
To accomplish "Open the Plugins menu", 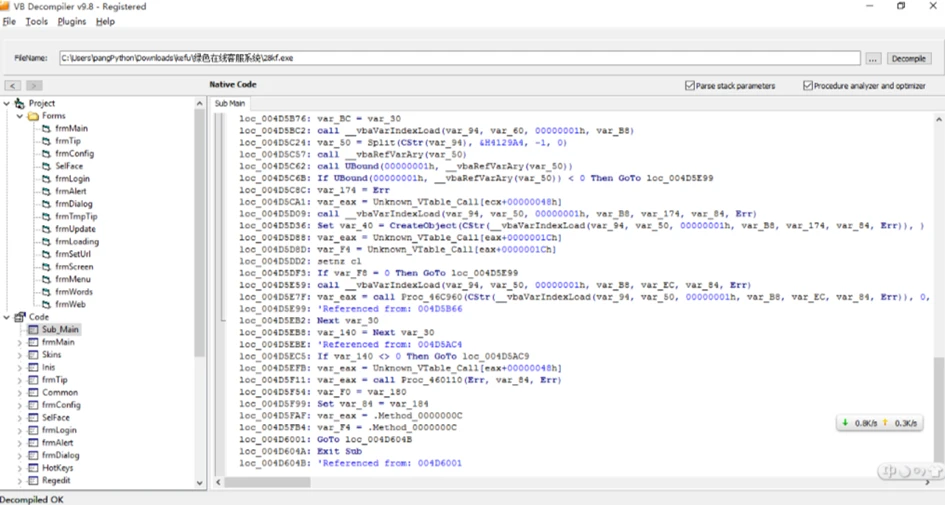I will [x=72, y=22].
